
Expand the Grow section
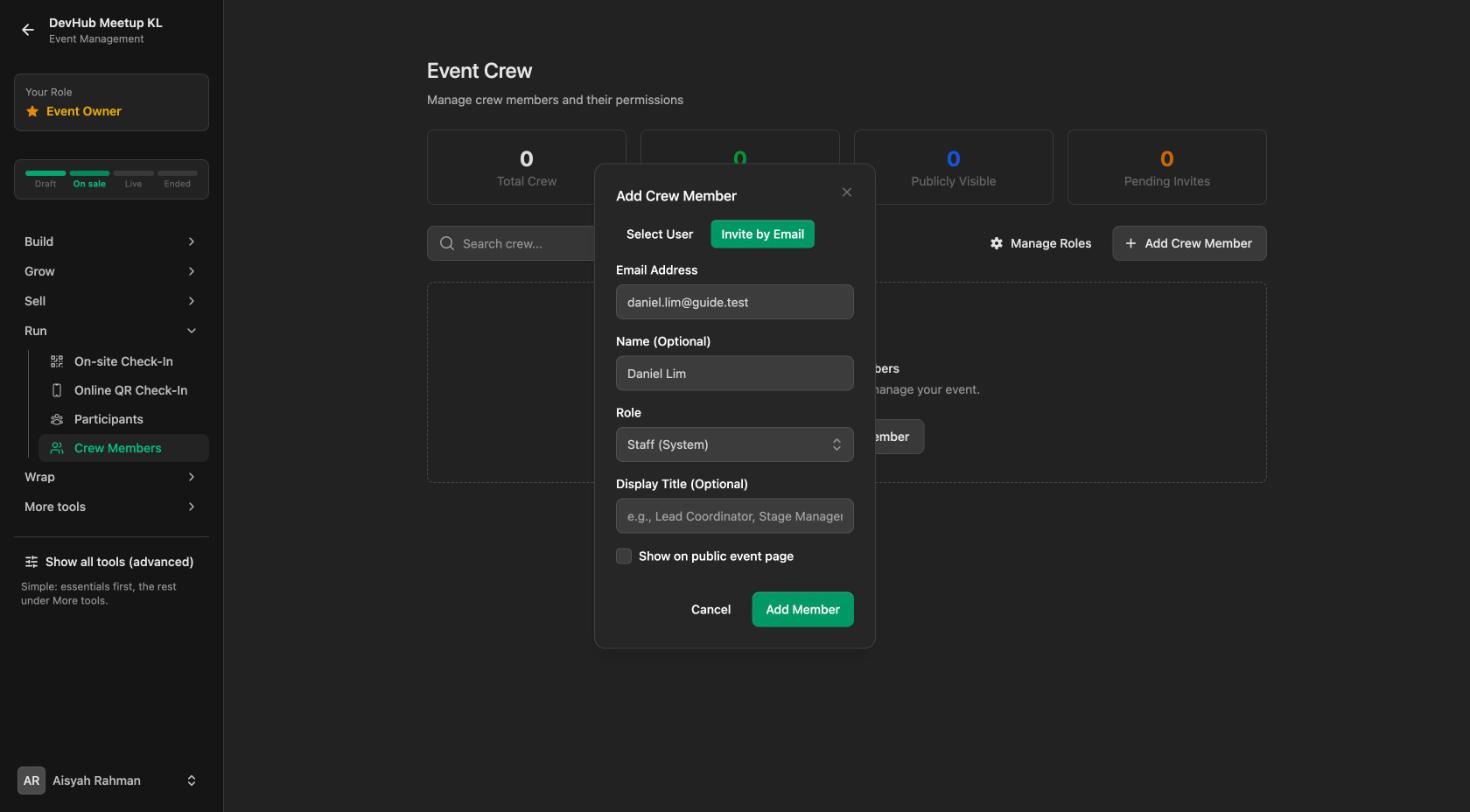click(x=111, y=271)
